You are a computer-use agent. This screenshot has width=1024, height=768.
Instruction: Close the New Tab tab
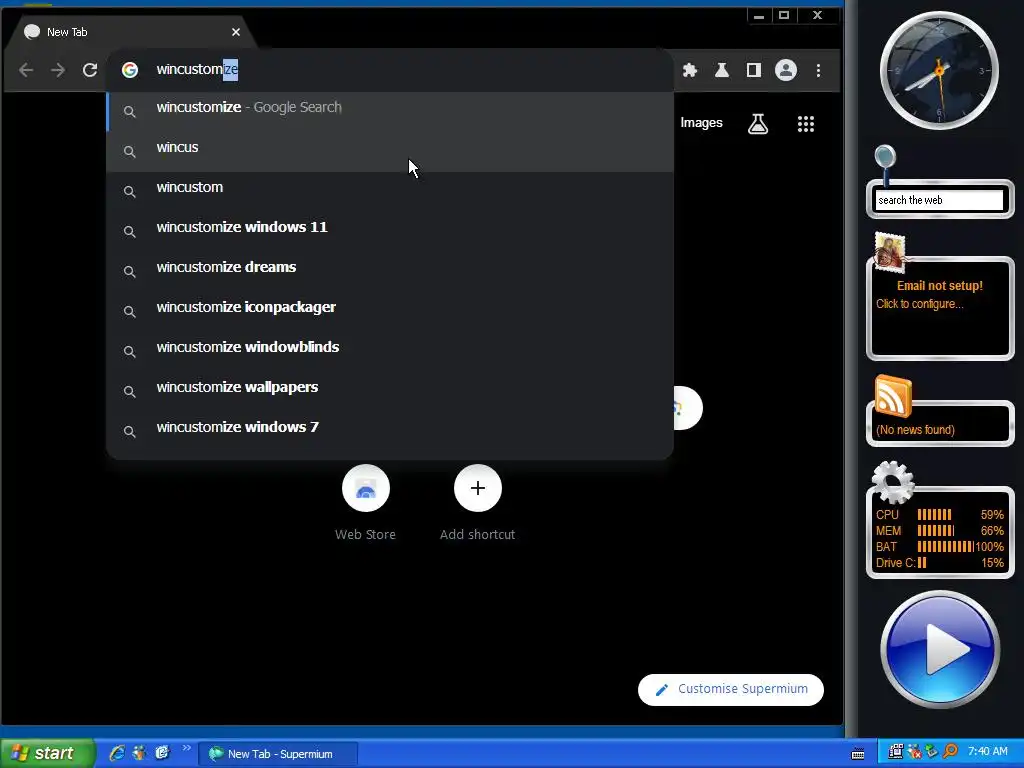click(236, 32)
